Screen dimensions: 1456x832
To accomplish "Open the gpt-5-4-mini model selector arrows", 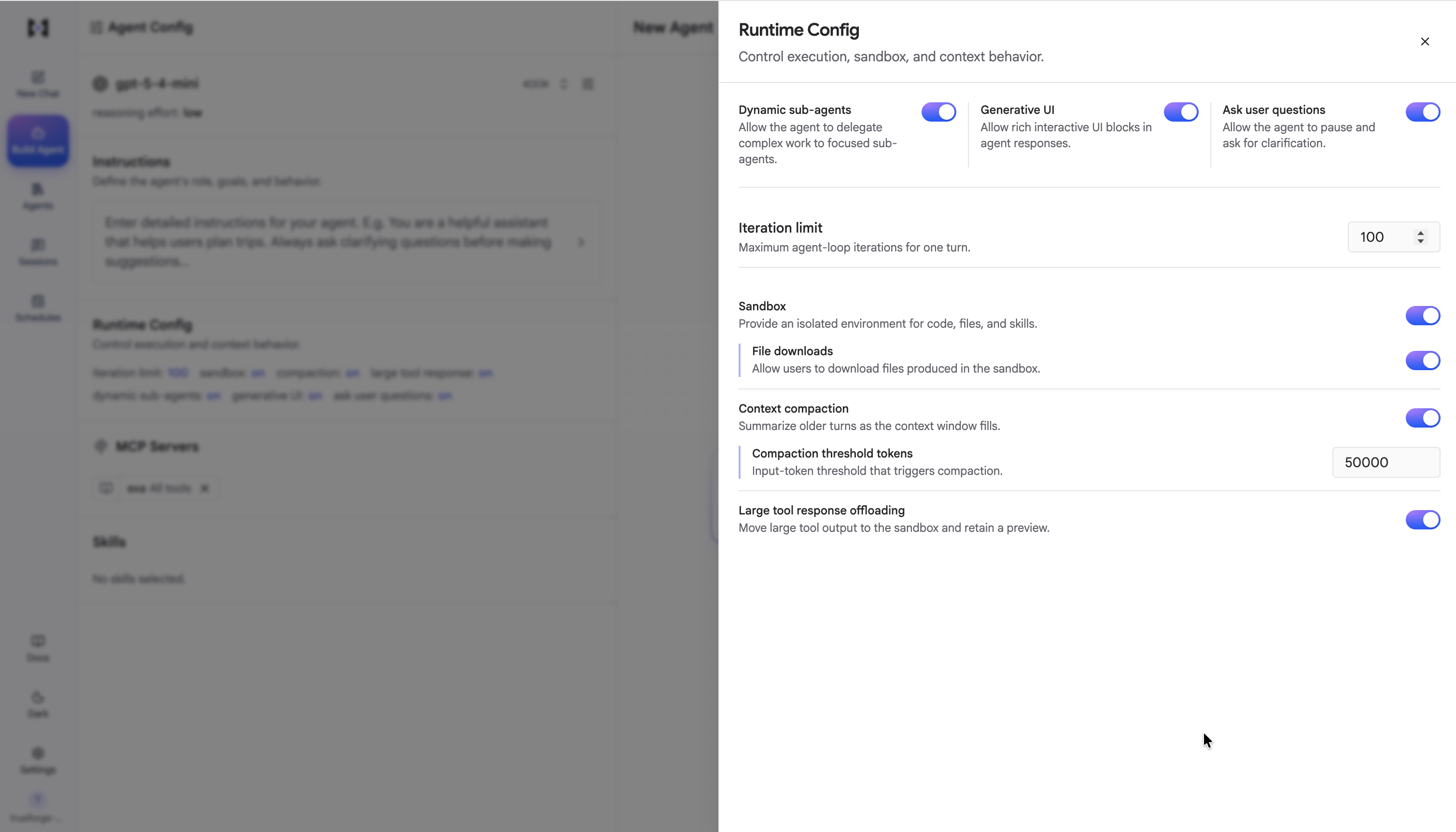I will point(563,84).
